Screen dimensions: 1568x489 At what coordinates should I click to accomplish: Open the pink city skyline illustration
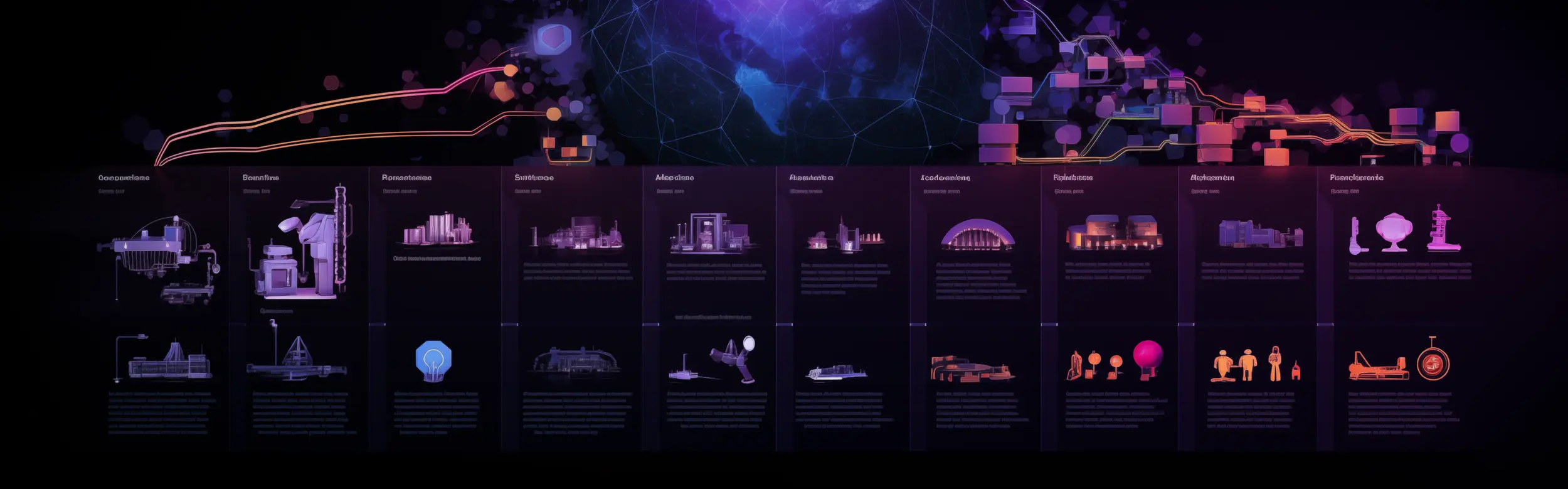(x=438, y=228)
